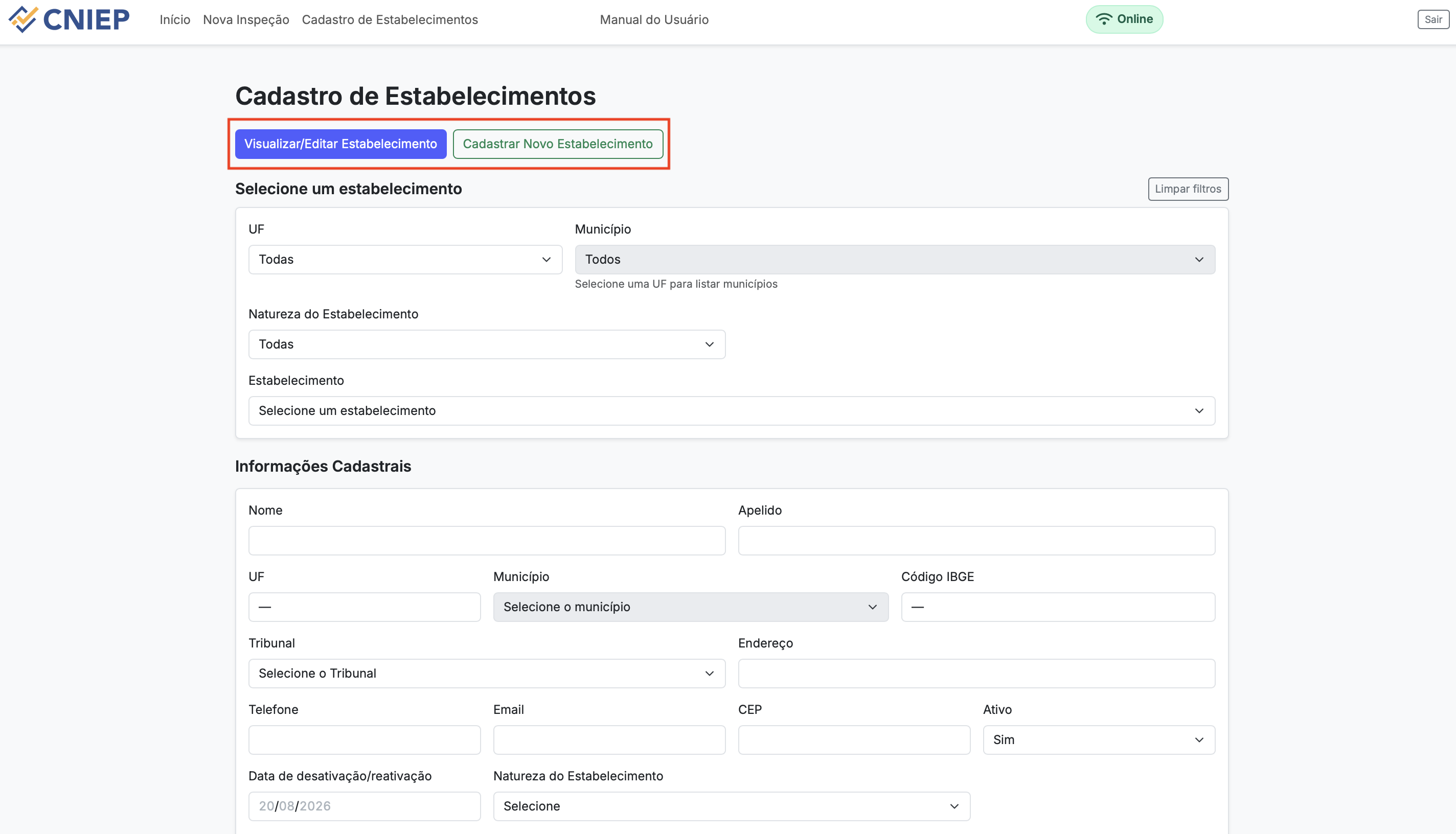Open the bottom Natureza do Estabelecimento Selecione dropdown
The image size is (1456, 834).
tap(731, 806)
